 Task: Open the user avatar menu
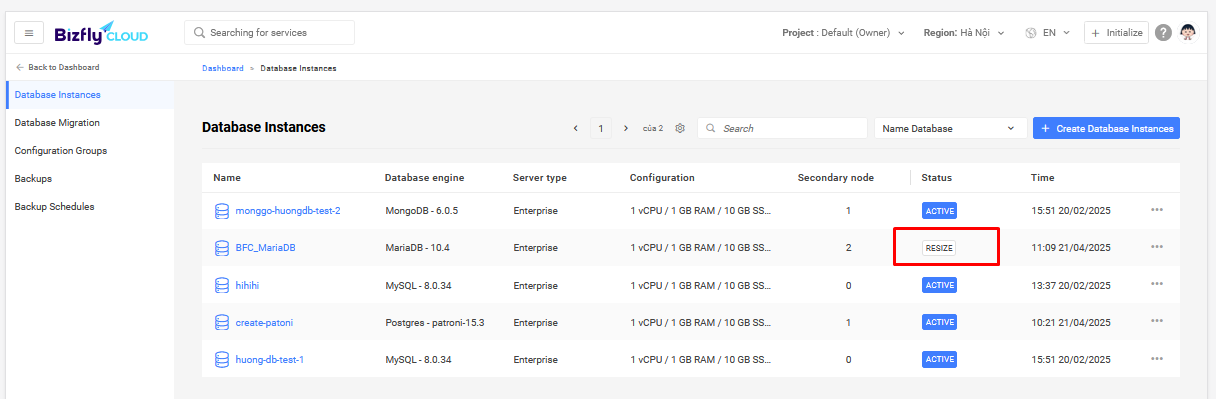tap(1188, 33)
